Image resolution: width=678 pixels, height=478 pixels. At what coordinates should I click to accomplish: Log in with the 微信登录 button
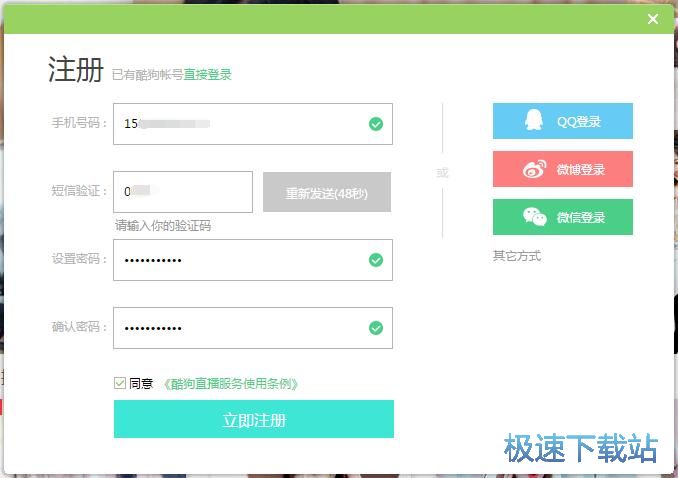(x=563, y=217)
